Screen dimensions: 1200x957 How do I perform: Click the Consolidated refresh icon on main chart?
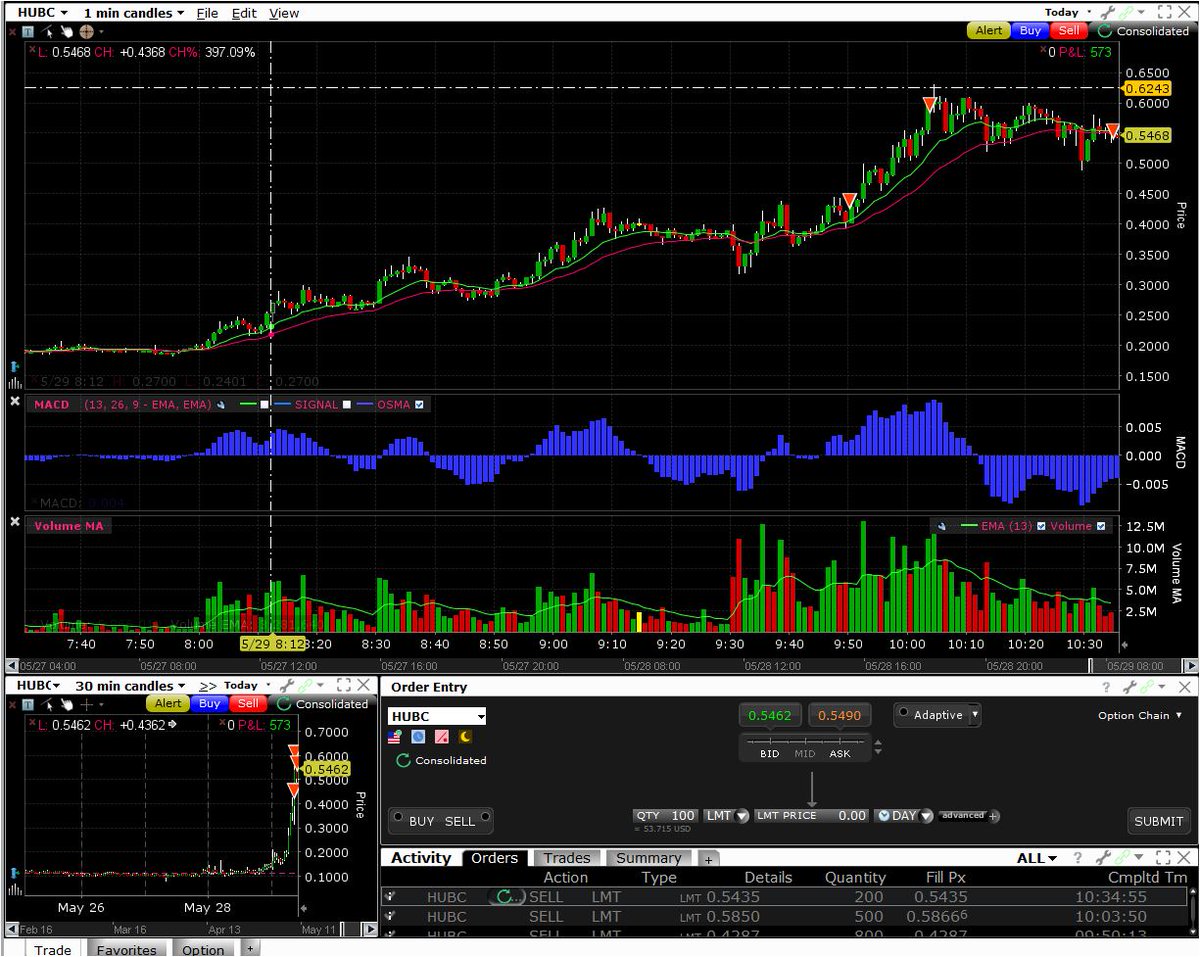tap(1103, 31)
